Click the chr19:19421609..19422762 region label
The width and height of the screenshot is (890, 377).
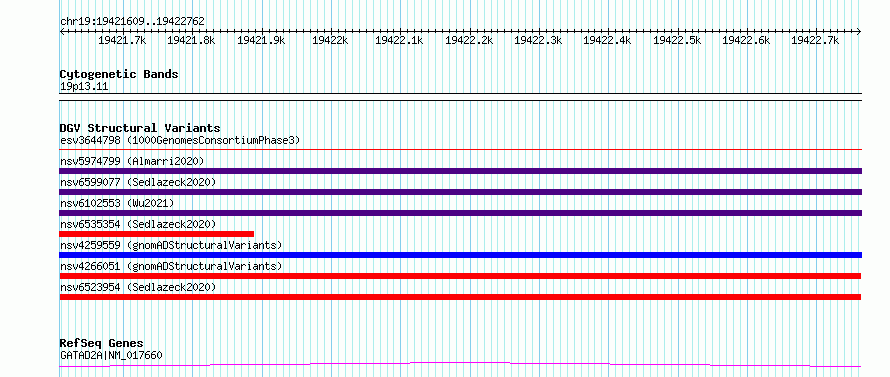[x=132, y=22]
